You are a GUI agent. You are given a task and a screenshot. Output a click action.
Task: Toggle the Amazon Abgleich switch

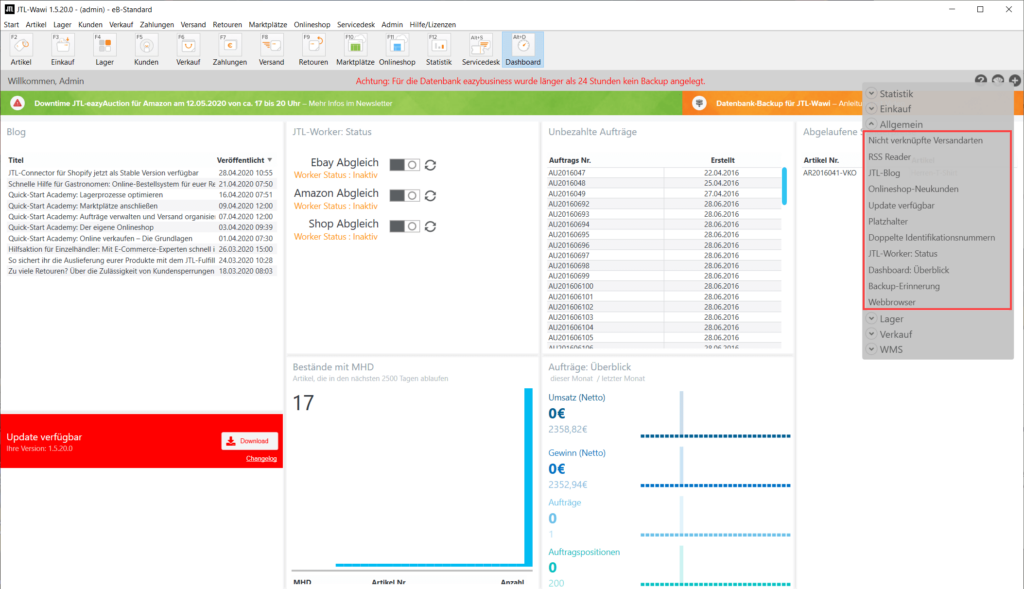tap(404, 195)
